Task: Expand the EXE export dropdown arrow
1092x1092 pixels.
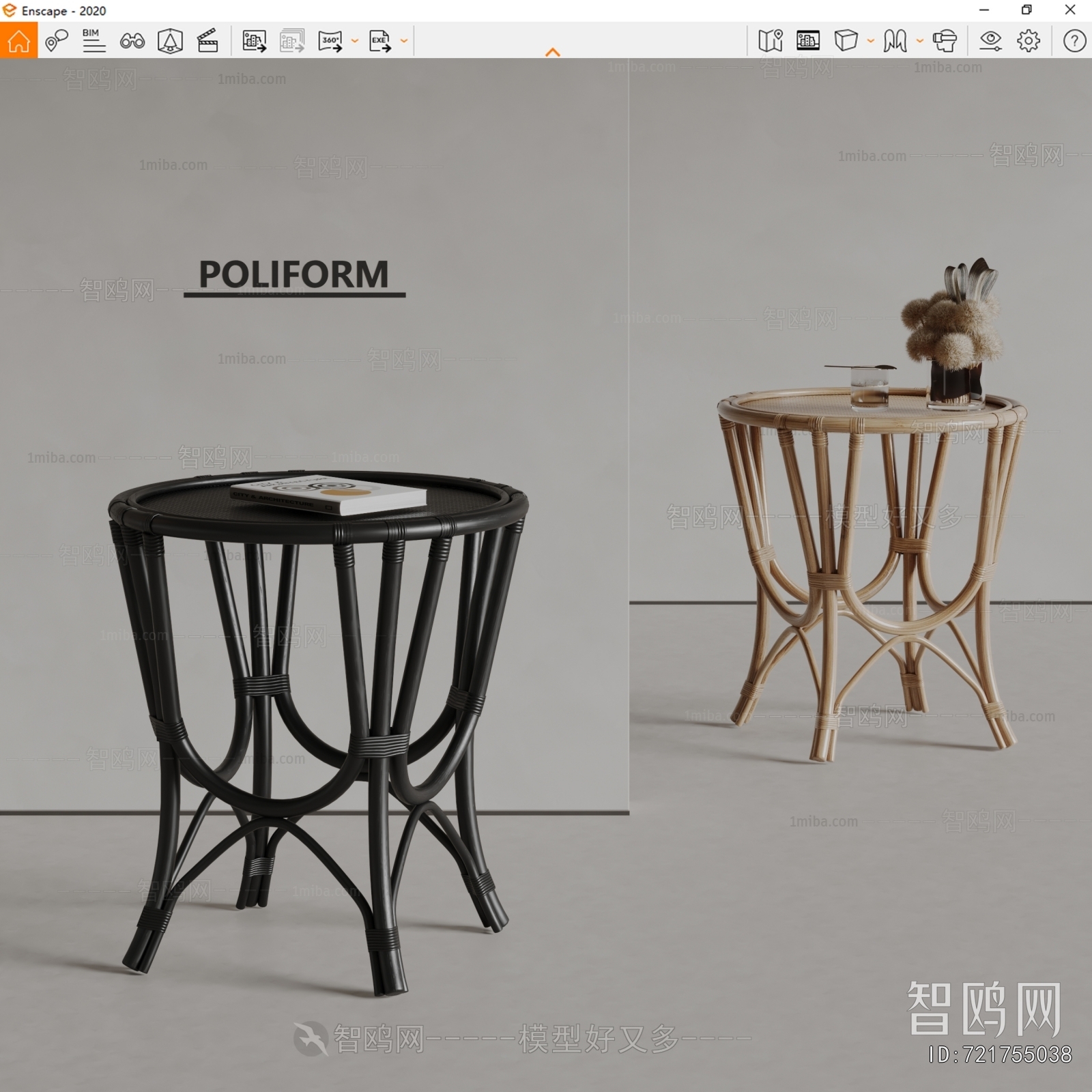Action: [404, 41]
